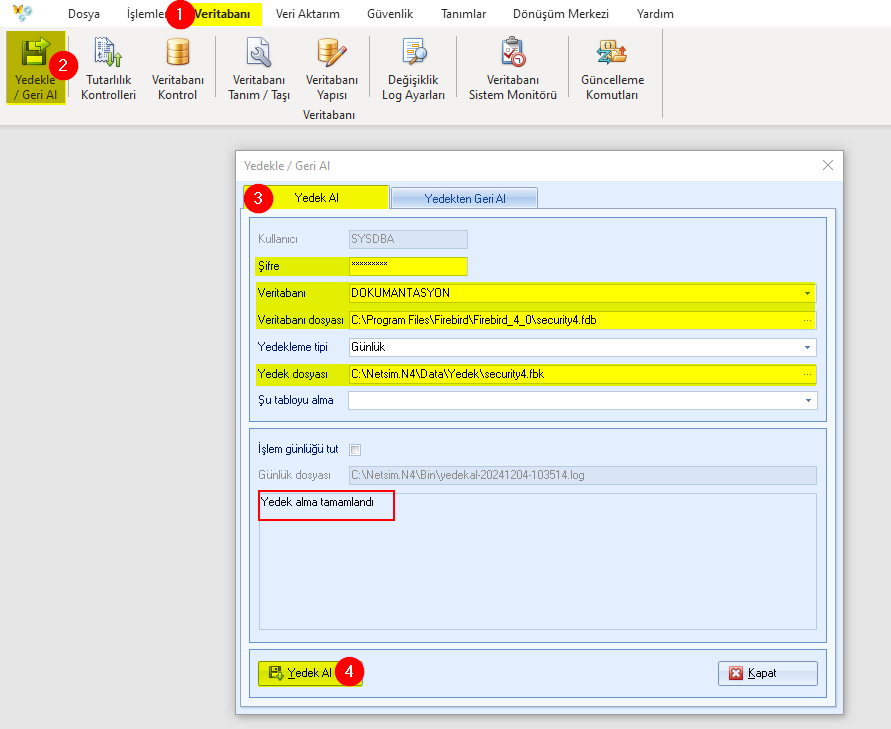Click the Kapat button
This screenshot has width=891, height=729.
[x=767, y=673]
